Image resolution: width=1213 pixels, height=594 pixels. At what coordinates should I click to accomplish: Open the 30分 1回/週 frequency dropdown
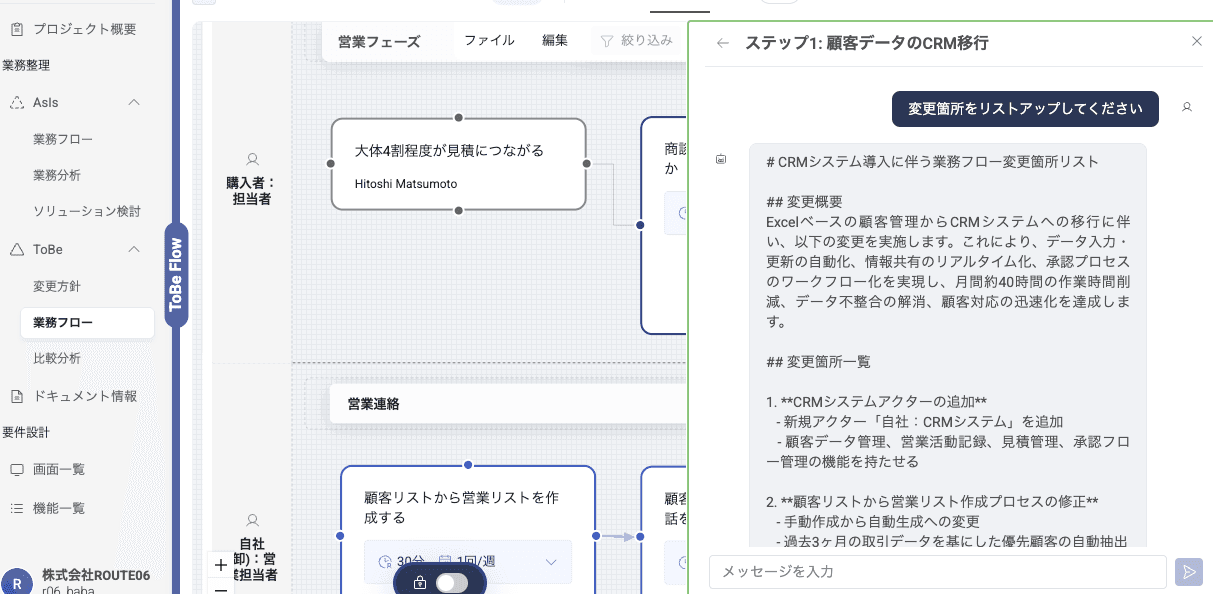550,562
